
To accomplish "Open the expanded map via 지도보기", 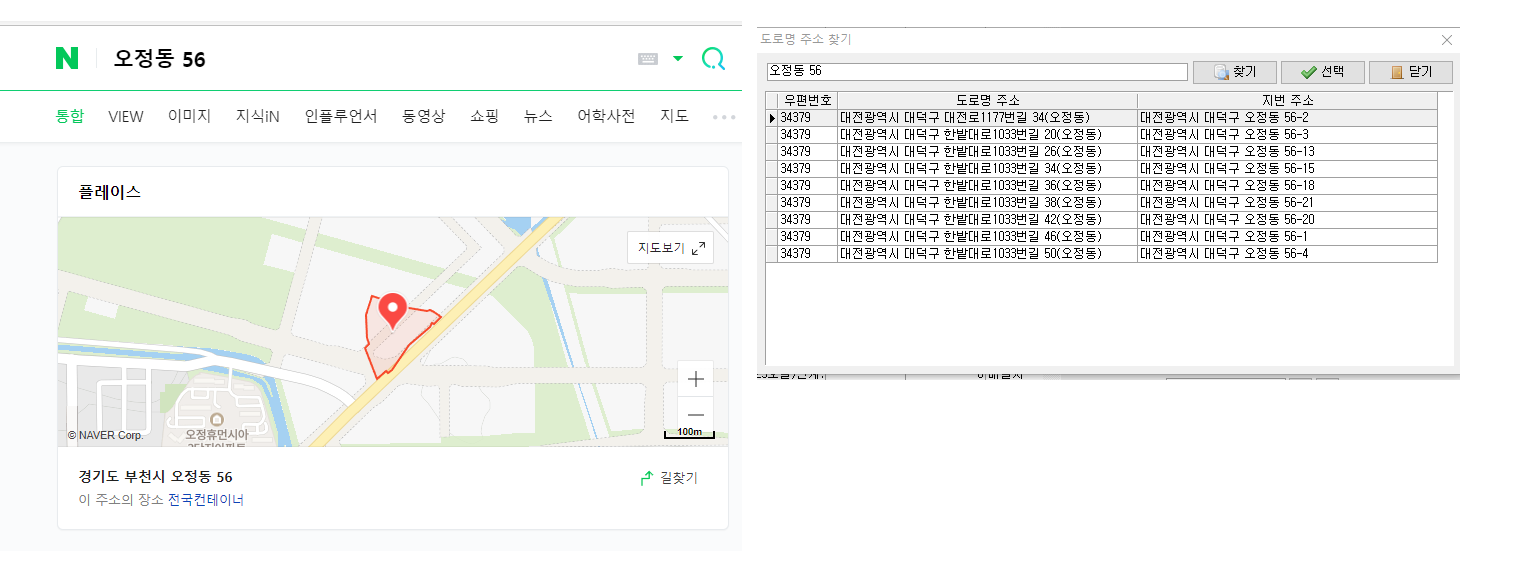I will tap(671, 248).
